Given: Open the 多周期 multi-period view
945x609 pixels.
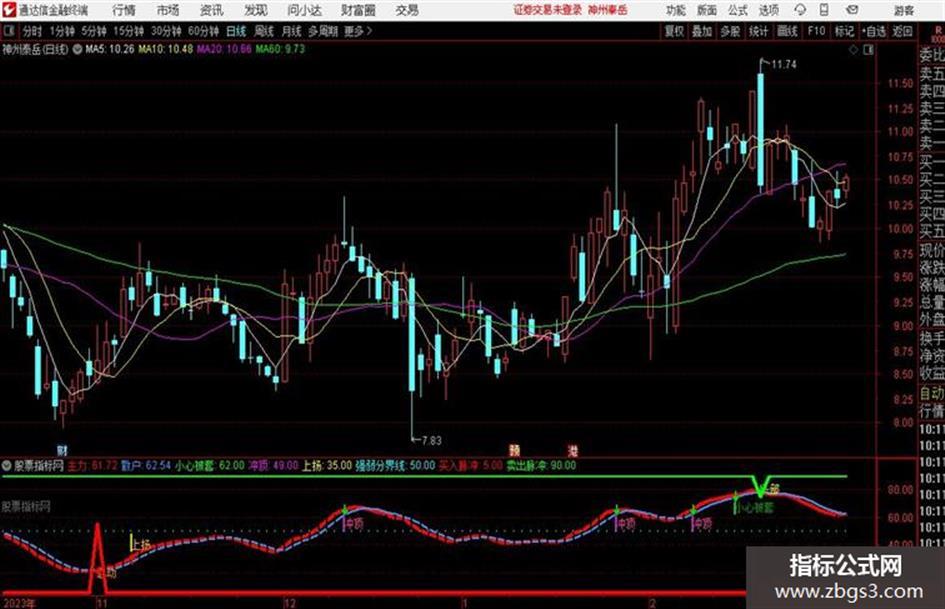Looking at the screenshot, I should point(322,31).
